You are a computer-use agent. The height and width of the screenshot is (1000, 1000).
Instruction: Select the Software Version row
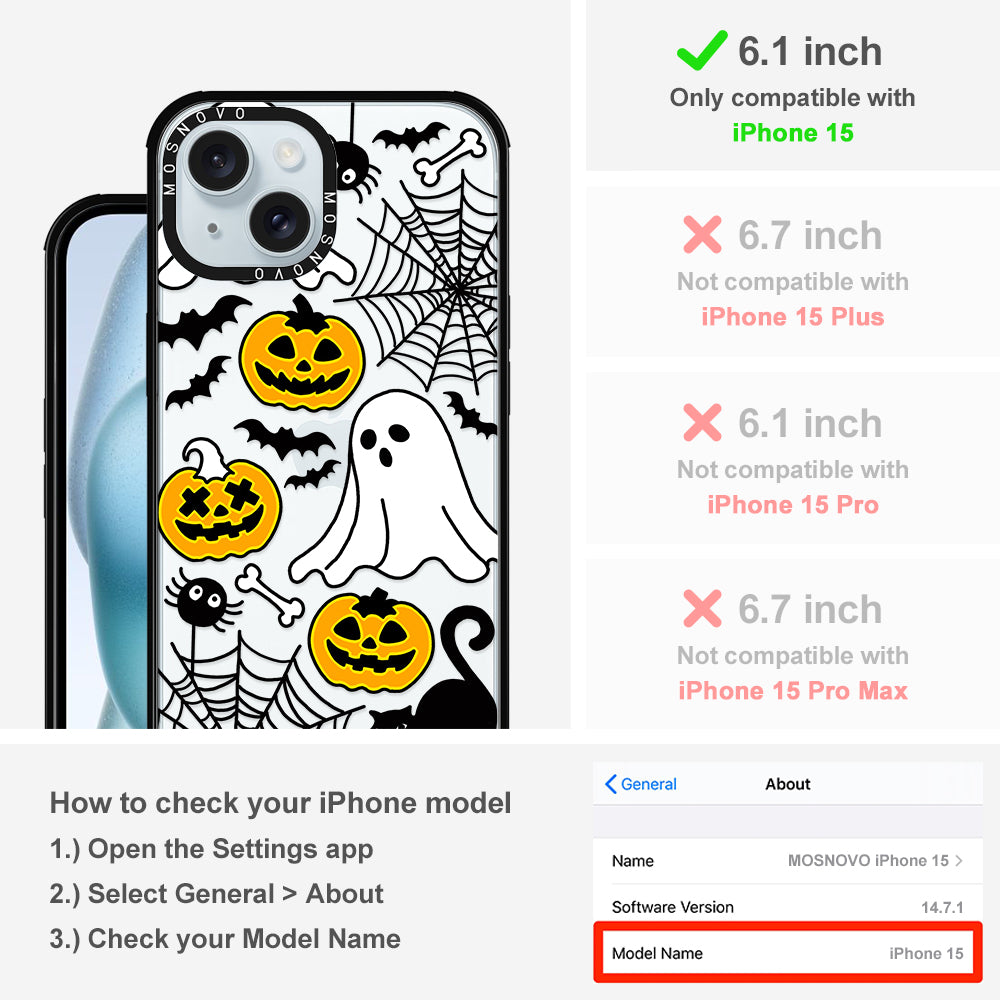[788, 907]
